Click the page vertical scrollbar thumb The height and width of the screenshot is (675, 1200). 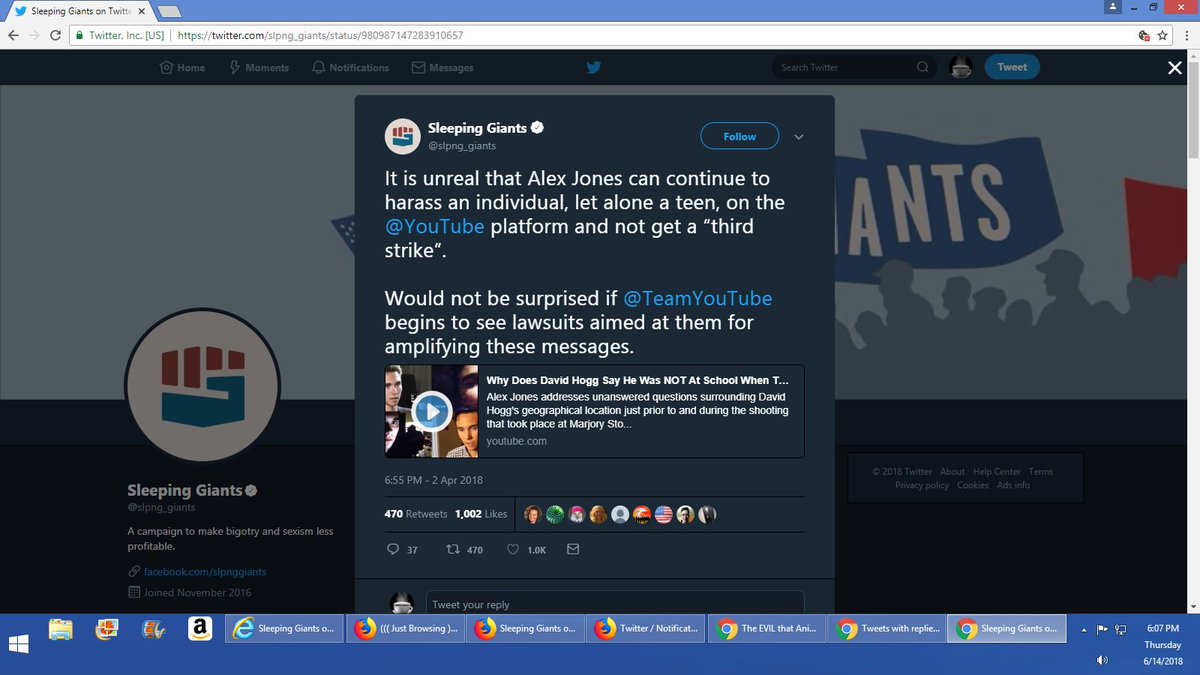(1192, 112)
